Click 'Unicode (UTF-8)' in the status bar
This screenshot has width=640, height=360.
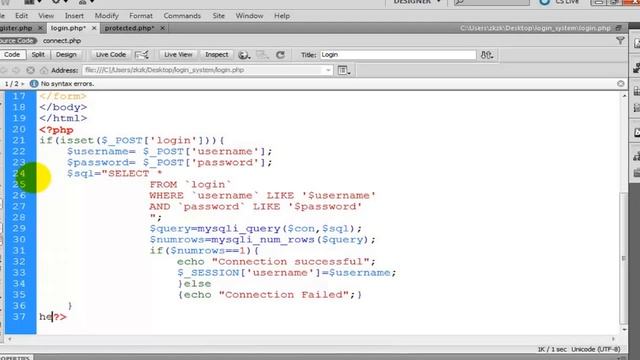[x=596, y=349]
